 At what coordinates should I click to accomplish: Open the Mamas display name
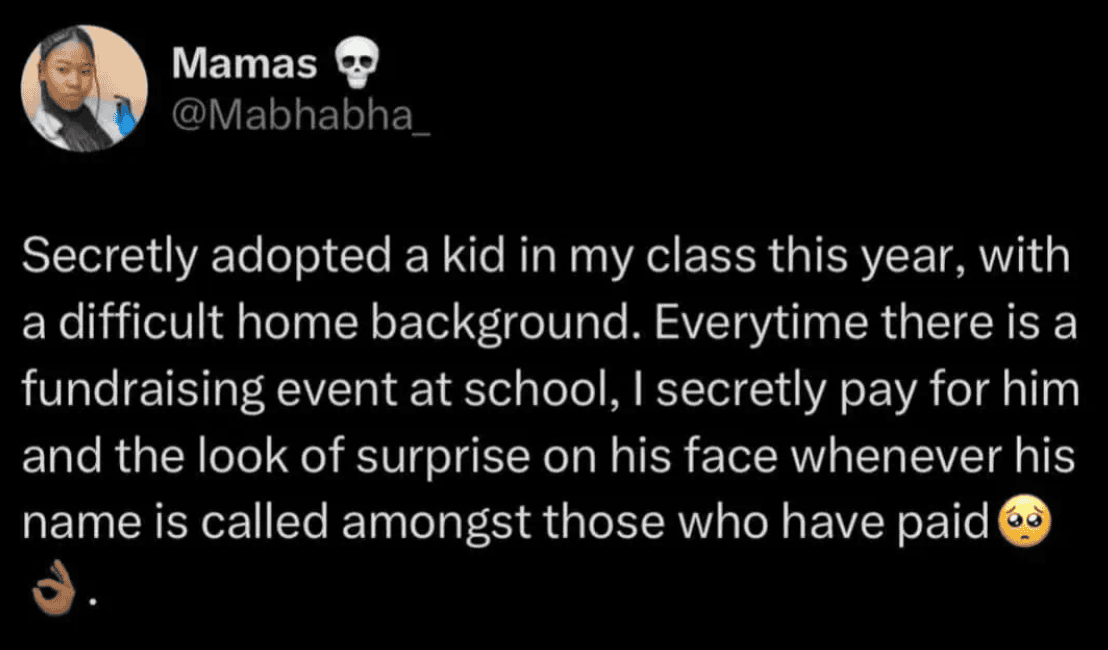click(x=244, y=64)
